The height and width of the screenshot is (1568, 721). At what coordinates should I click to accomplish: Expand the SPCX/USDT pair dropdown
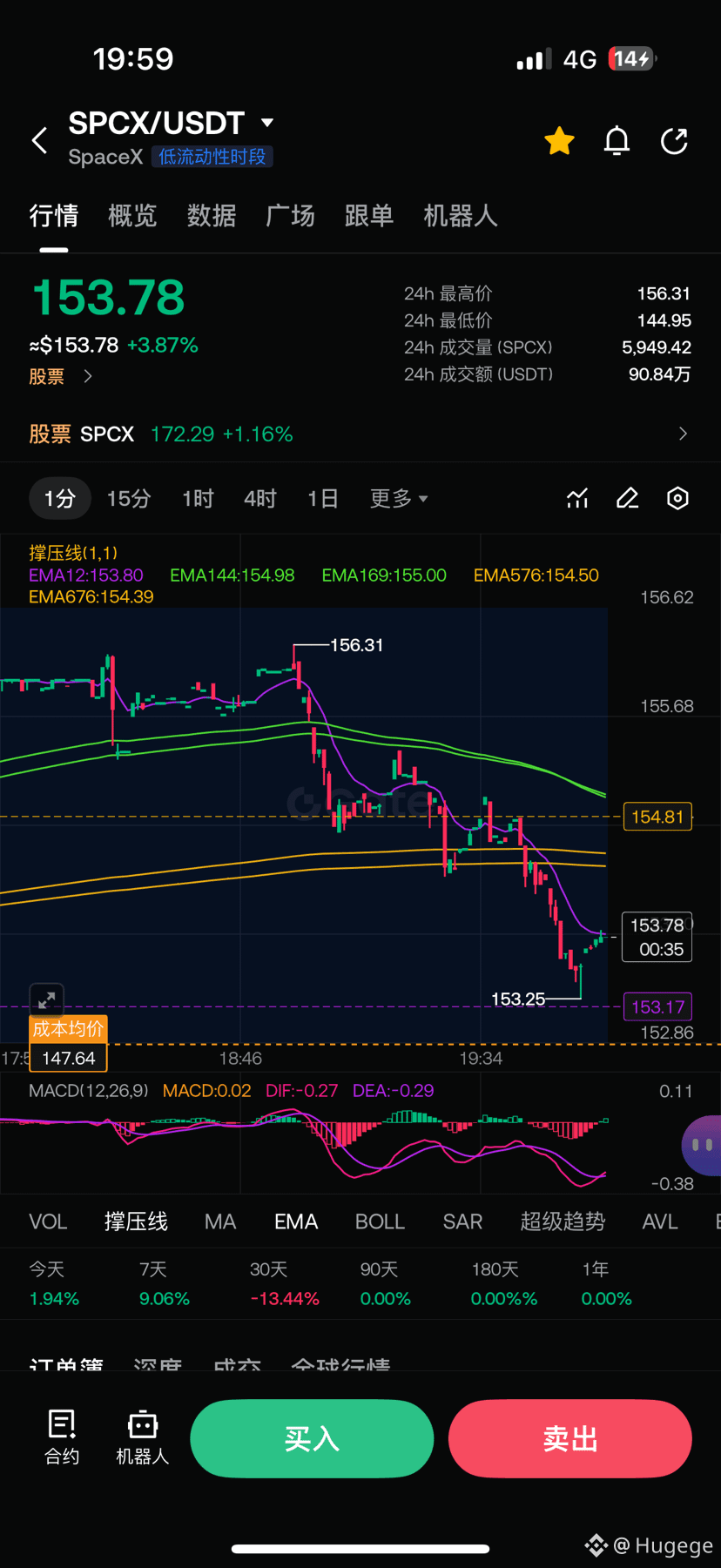coord(267,123)
